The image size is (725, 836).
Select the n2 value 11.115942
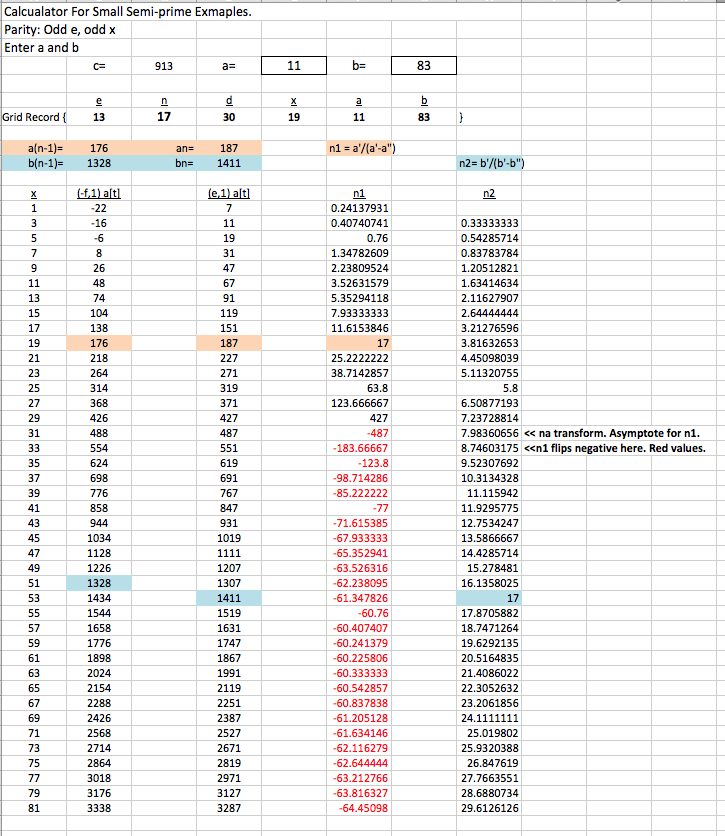pyautogui.click(x=489, y=493)
